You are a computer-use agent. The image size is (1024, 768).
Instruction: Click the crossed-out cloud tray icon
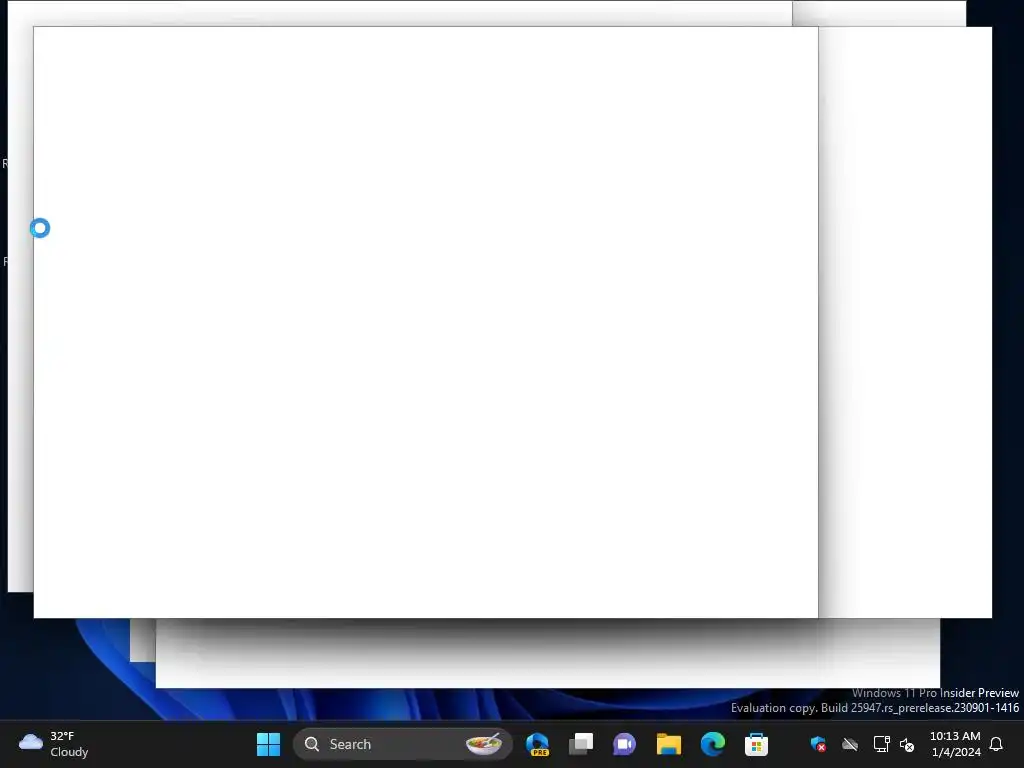tap(850, 744)
